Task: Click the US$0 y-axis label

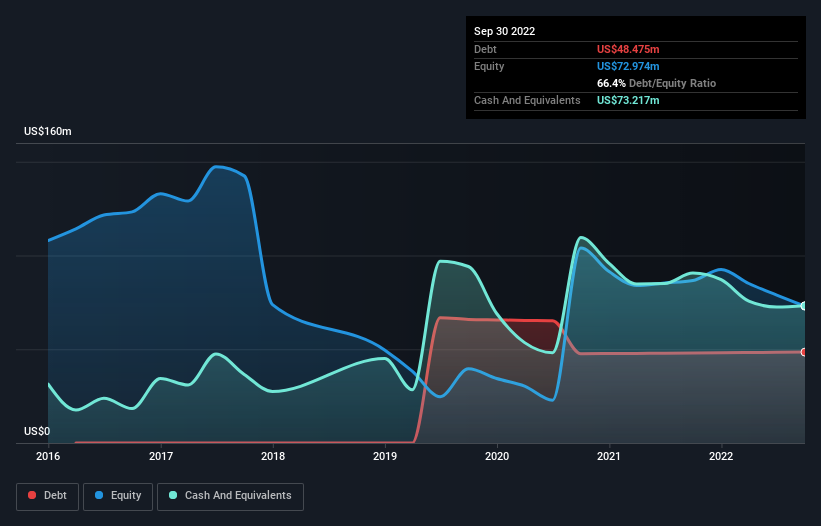Action: tap(37, 431)
